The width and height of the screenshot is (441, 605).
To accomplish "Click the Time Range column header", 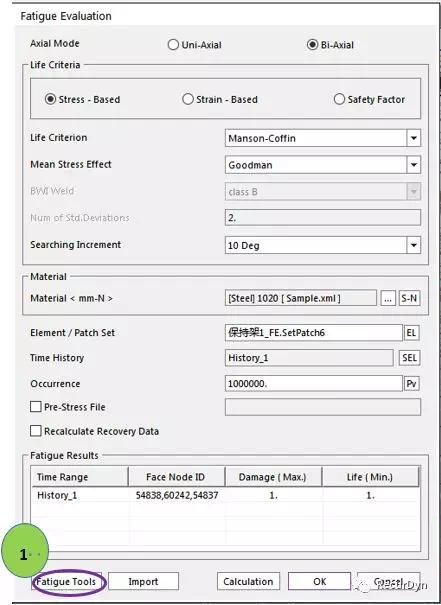I will (80, 477).
